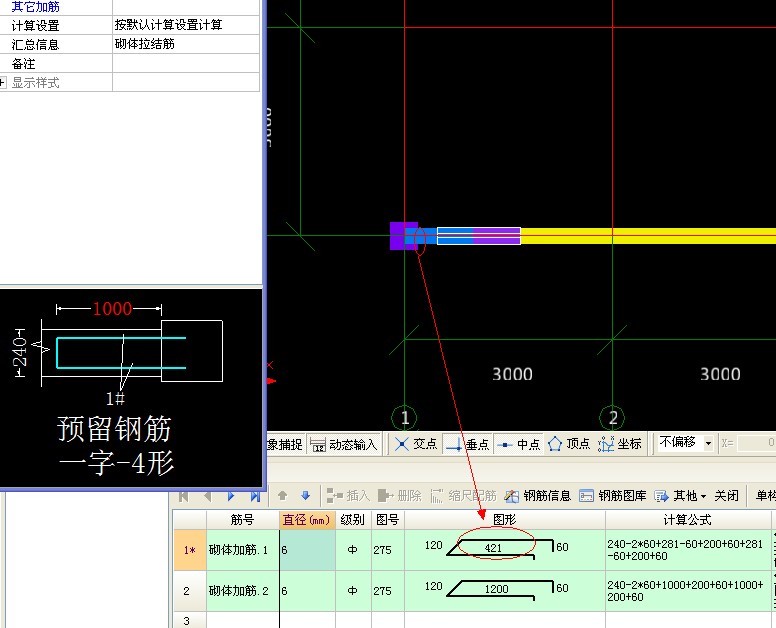Click the 缩尺配筋 scaled rebar button
The image size is (776, 628).
tap(463, 495)
